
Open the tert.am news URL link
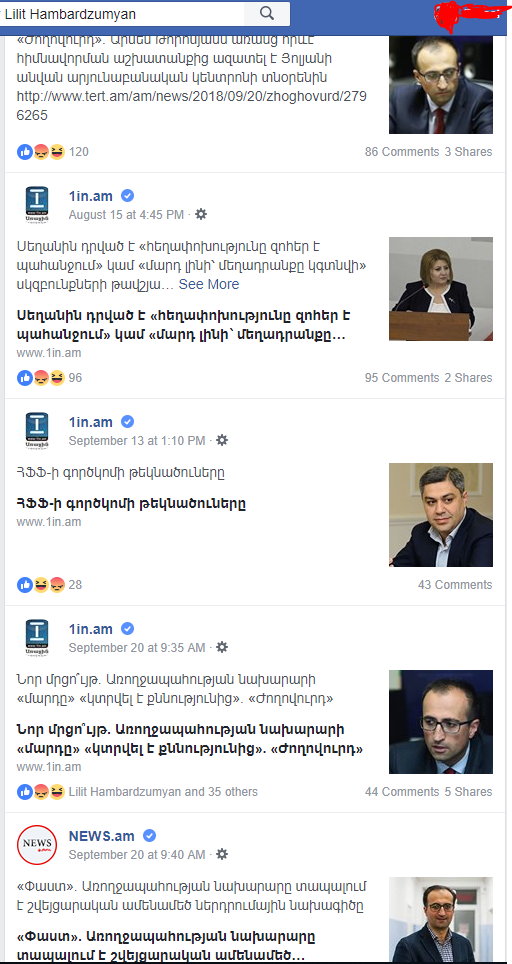(185, 106)
